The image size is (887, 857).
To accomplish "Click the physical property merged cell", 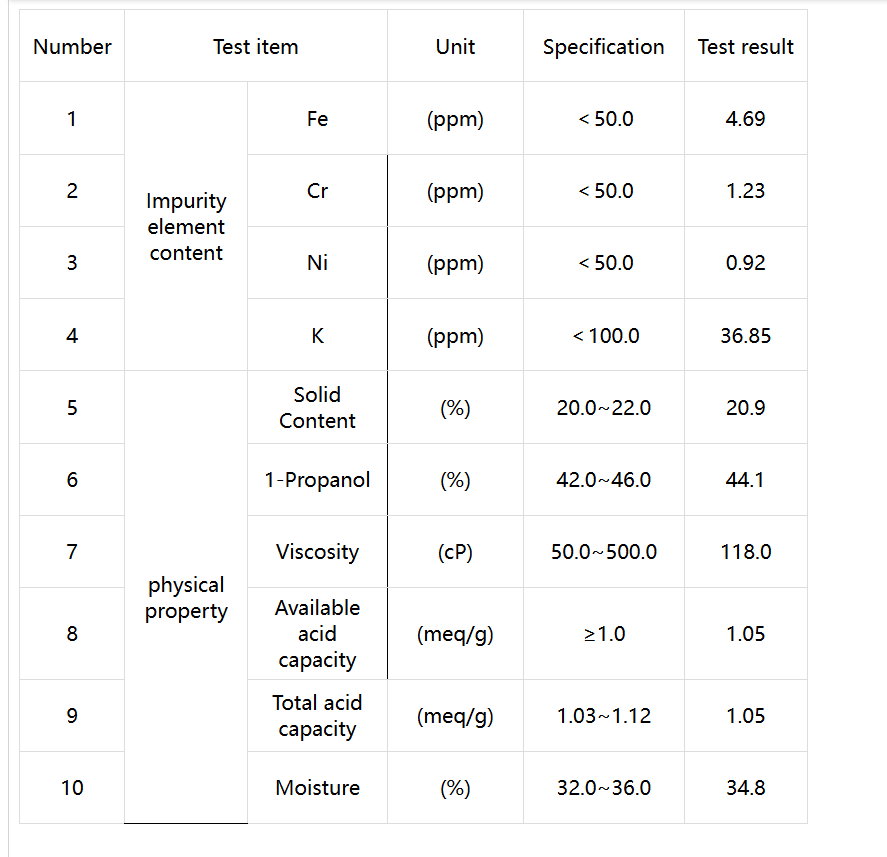I will 186,597.
